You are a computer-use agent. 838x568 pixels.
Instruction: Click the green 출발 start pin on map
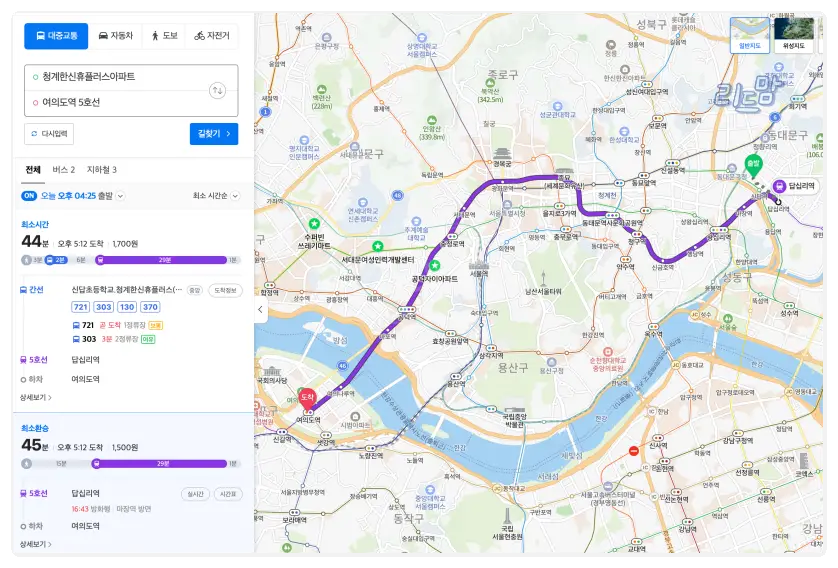click(x=753, y=165)
